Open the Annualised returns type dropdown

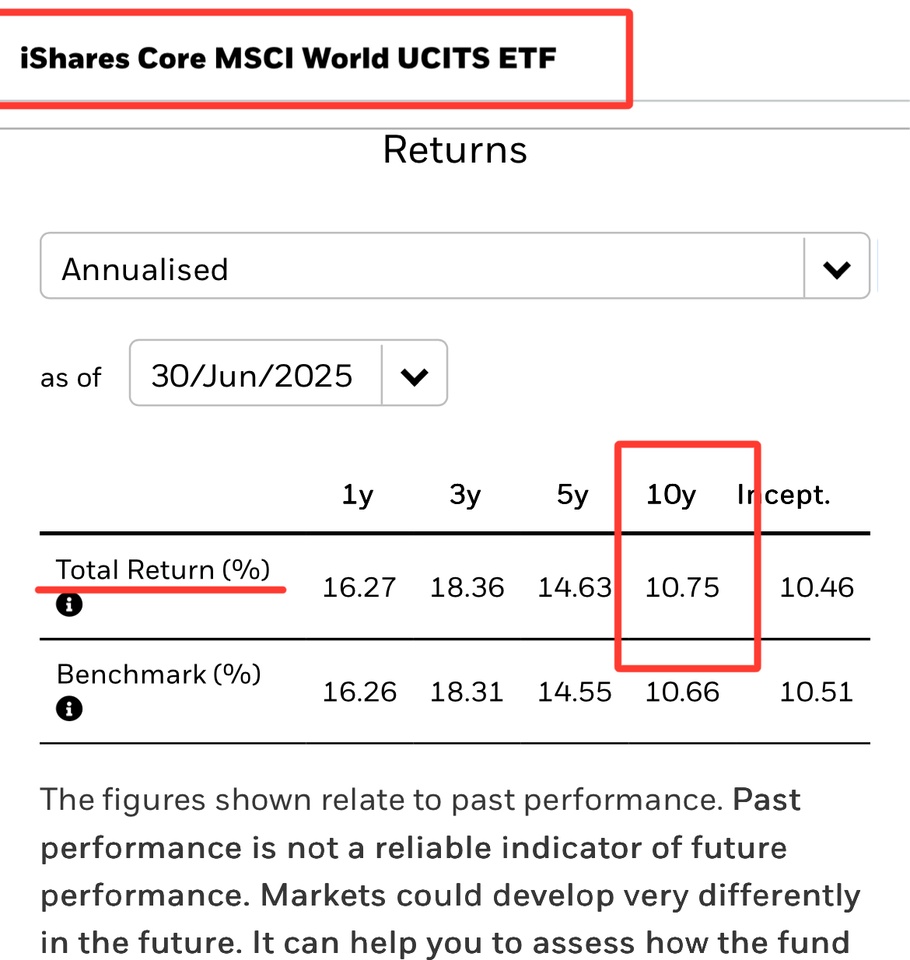455,266
